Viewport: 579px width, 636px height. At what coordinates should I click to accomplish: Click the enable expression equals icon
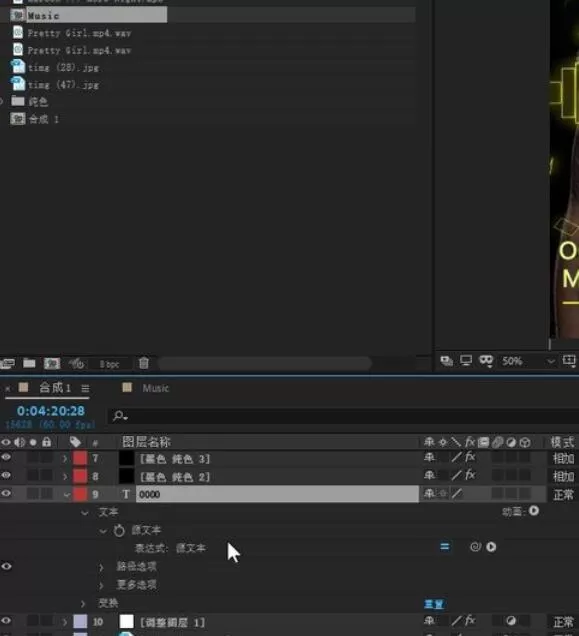[445, 547]
